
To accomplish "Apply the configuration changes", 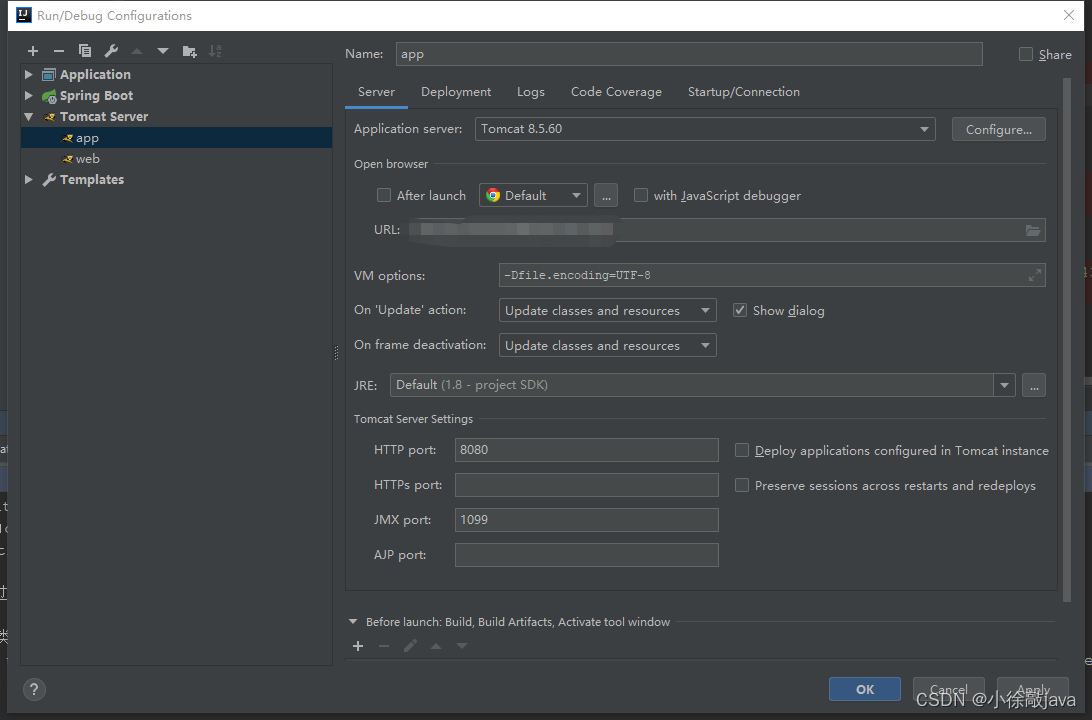I will (x=1033, y=689).
